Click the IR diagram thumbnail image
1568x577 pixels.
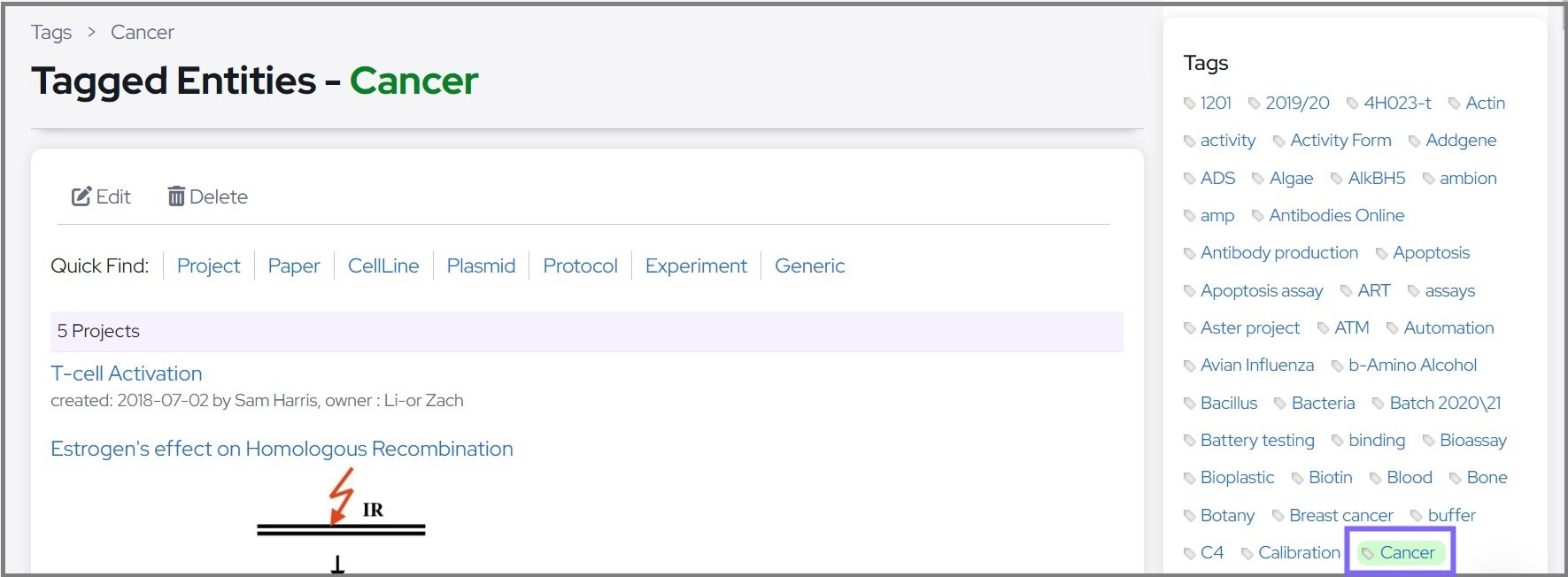coord(341,522)
